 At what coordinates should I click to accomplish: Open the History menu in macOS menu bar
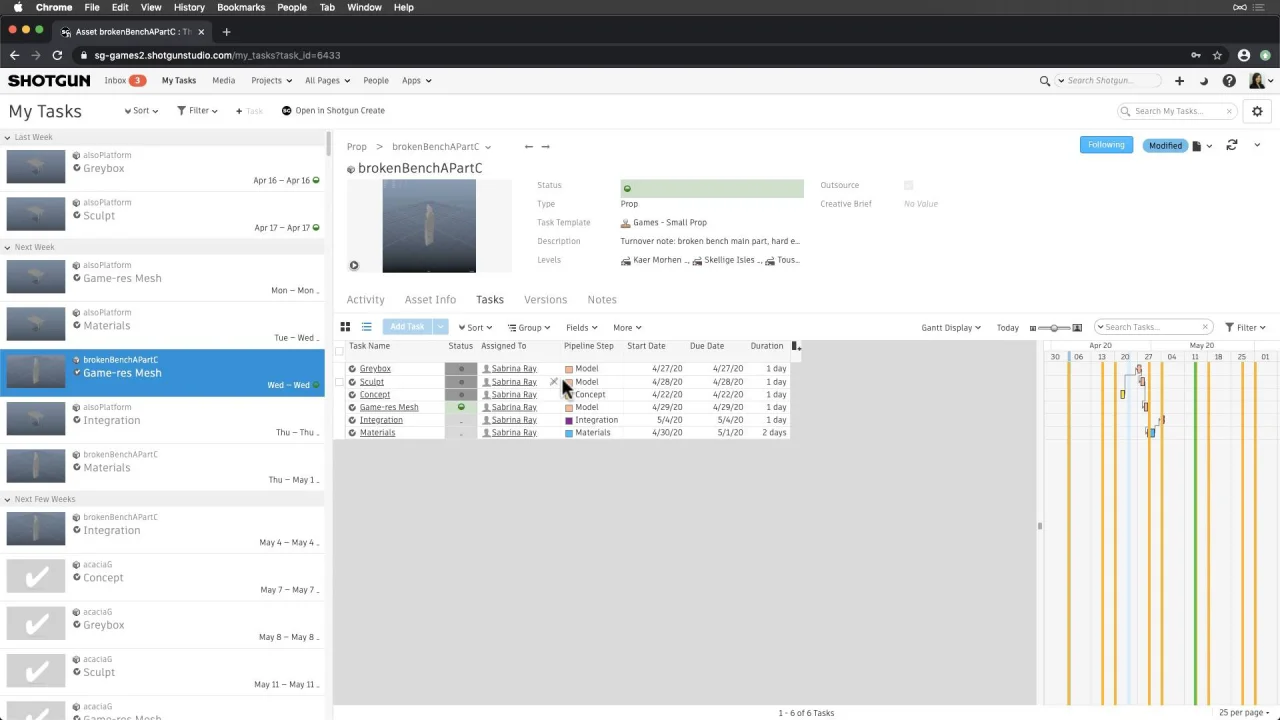[x=189, y=7]
